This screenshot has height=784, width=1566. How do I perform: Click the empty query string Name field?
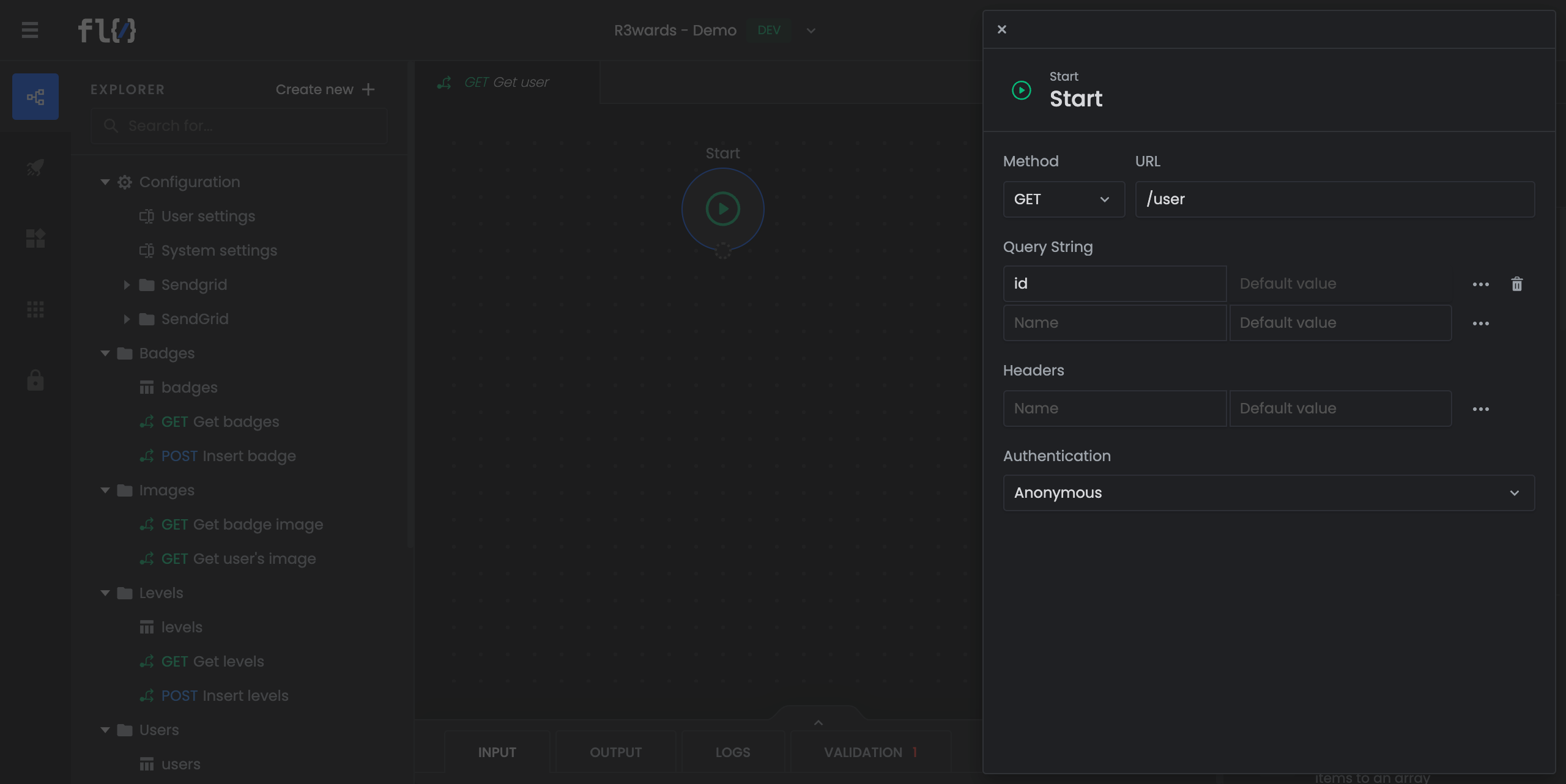point(1115,323)
